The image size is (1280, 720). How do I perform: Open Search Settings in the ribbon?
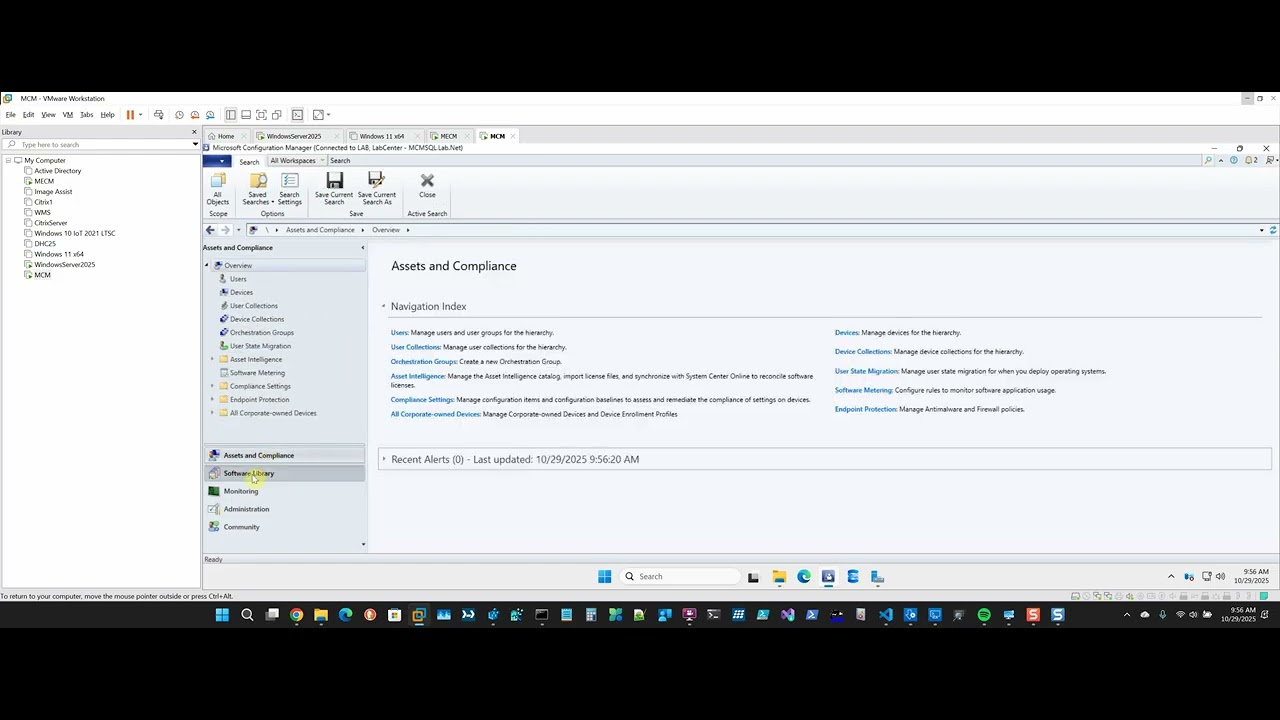coord(290,189)
